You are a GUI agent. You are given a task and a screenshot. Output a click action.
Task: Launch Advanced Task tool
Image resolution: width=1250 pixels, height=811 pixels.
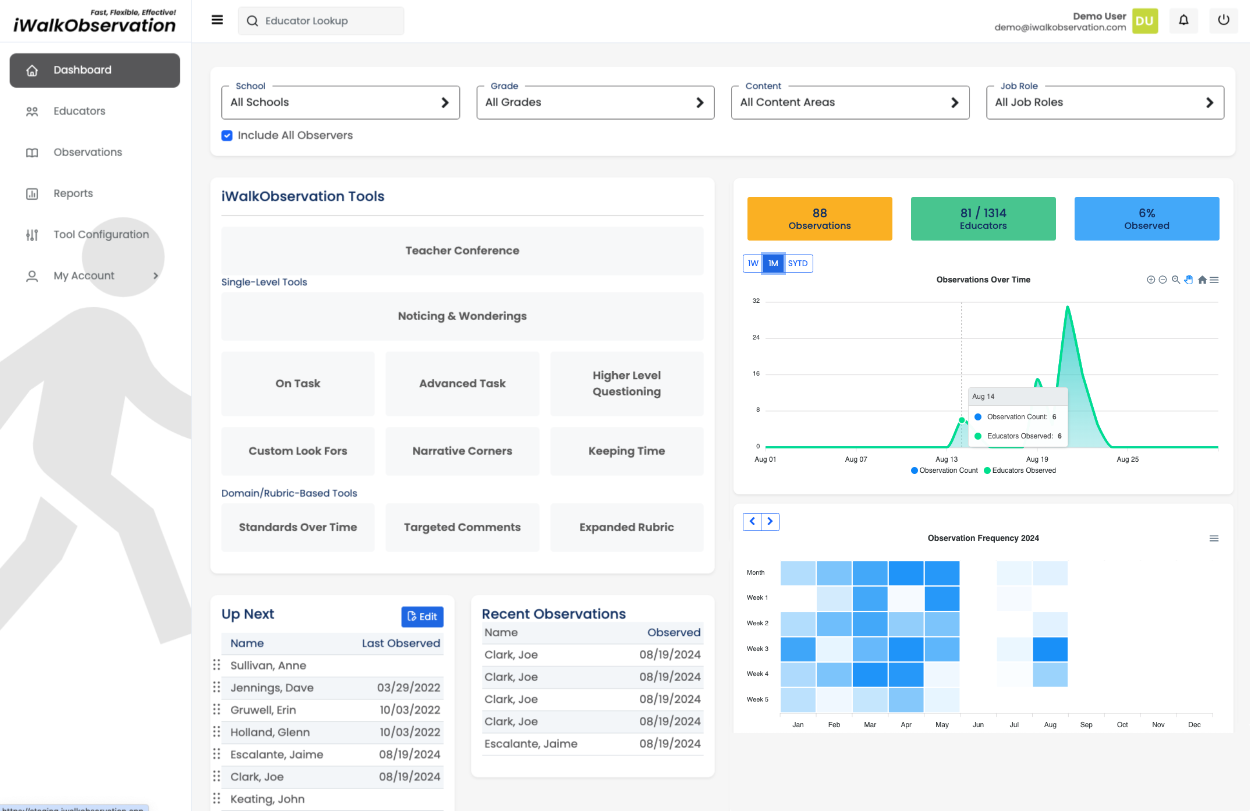coord(462,383)
